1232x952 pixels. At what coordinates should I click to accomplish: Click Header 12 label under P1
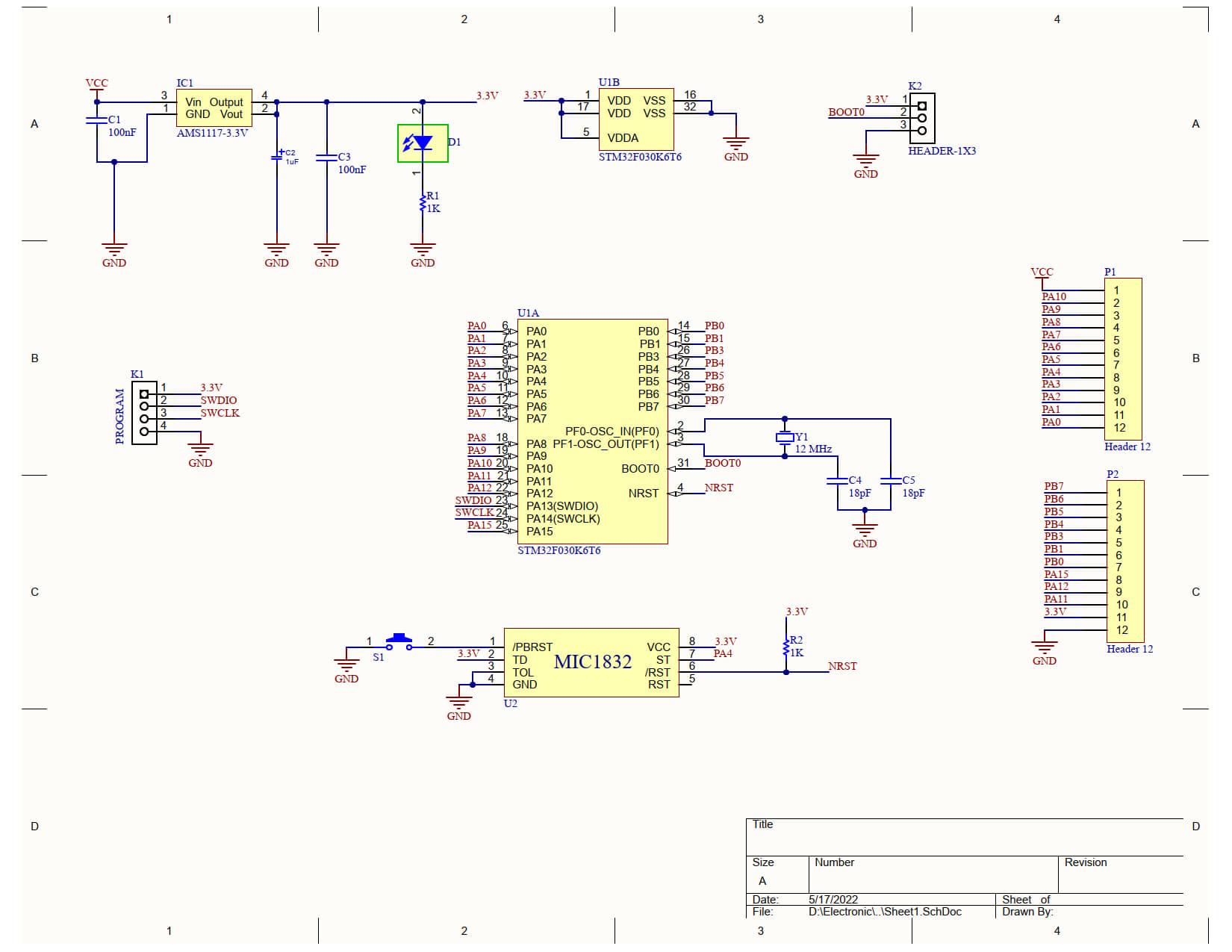(x=1127, y=447)
